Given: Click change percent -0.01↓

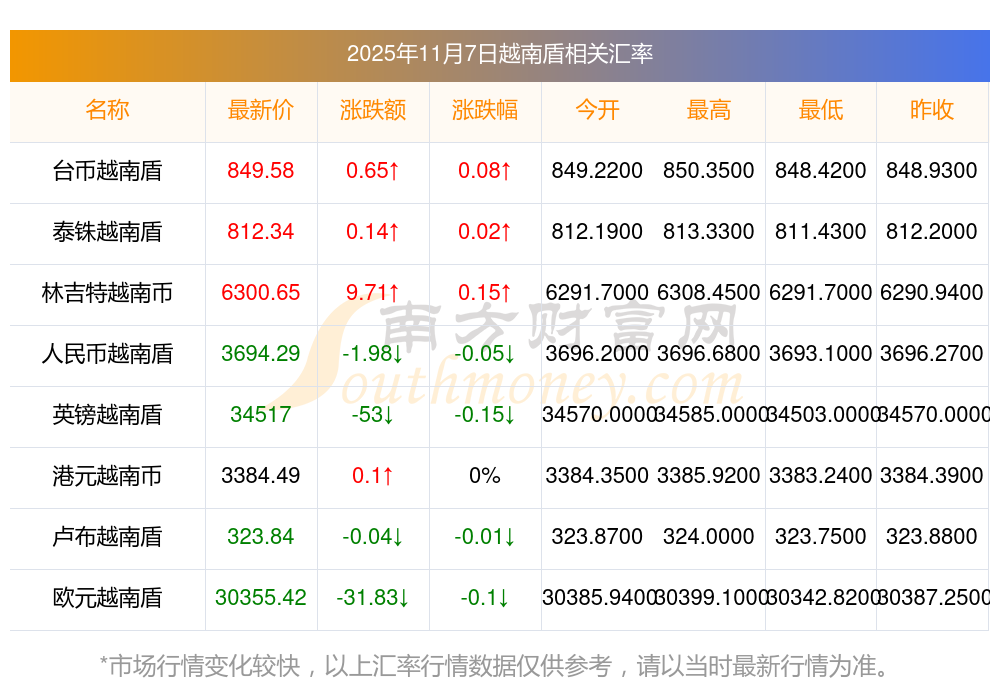Looking at the screenshot, I should click(485, 537).
